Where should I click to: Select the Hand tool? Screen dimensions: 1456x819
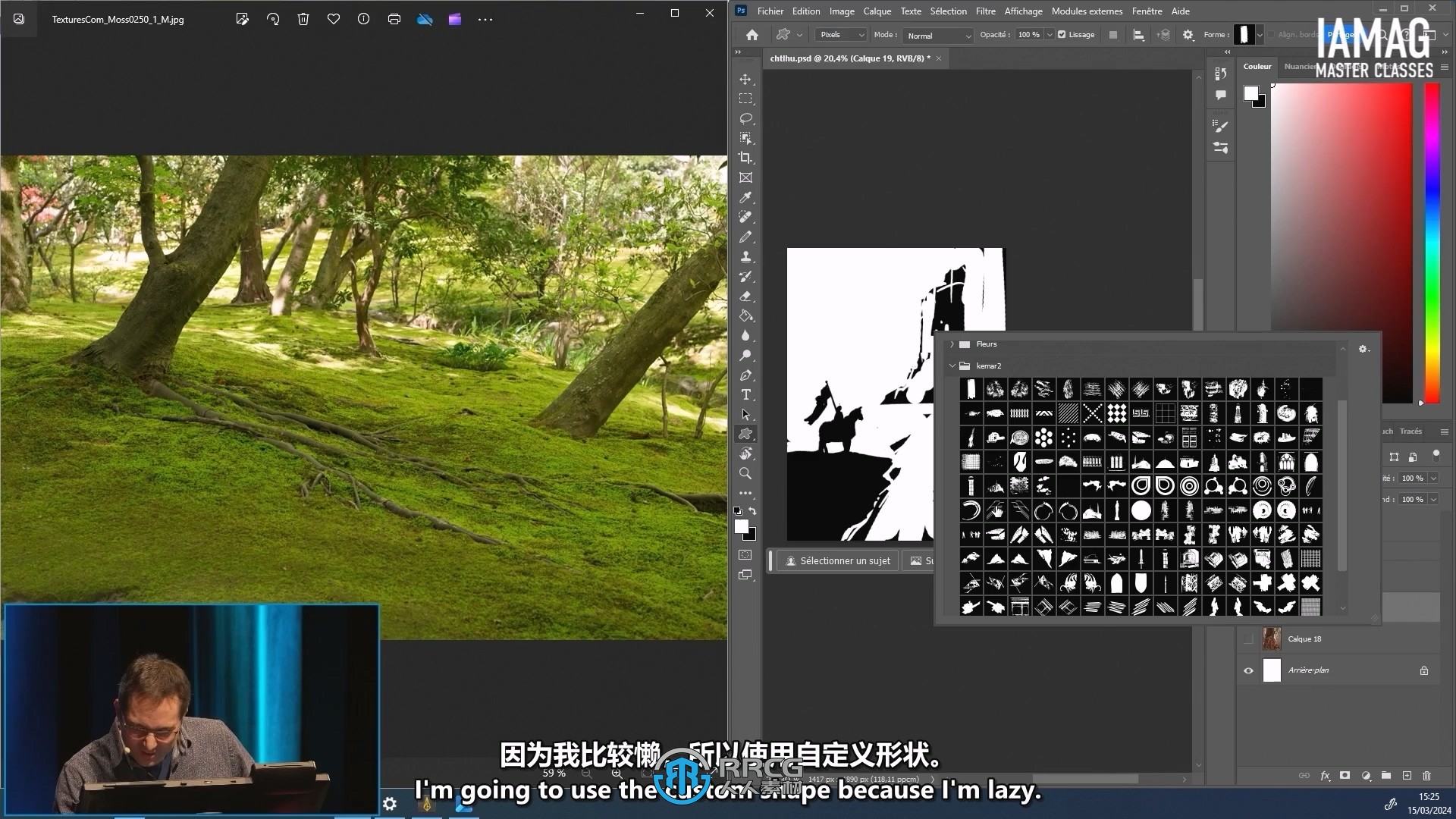745,453
